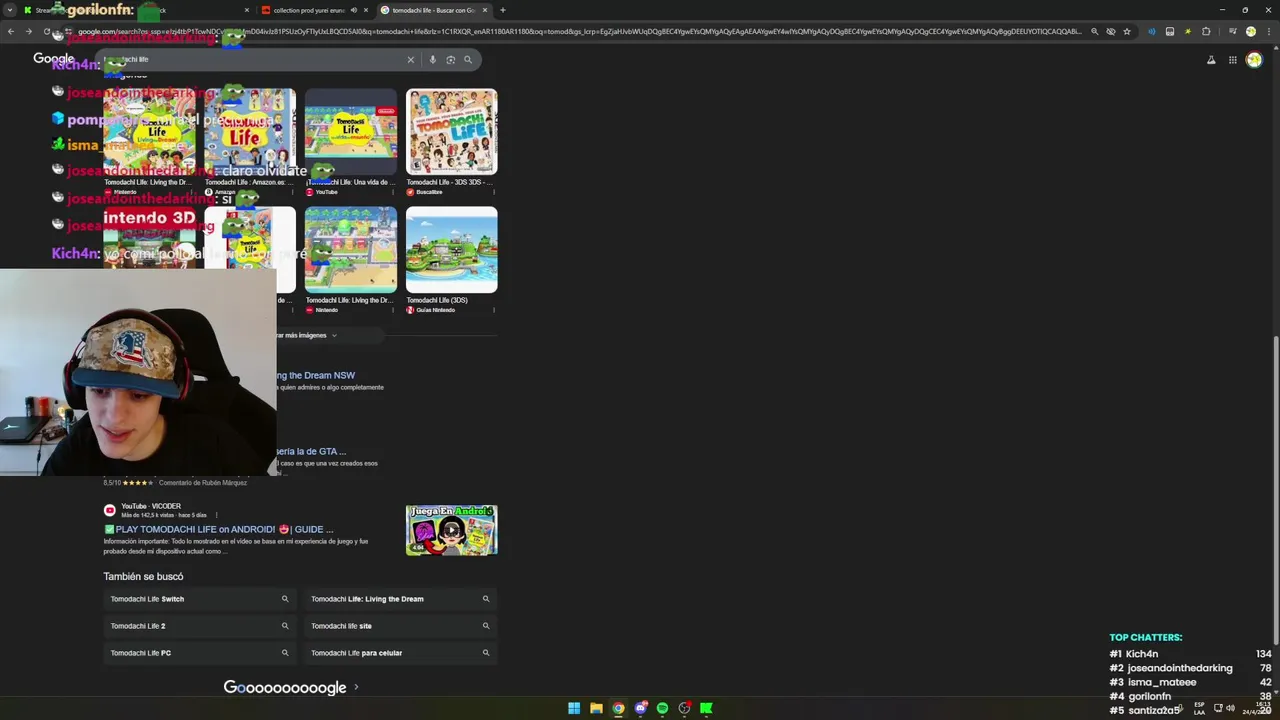Open the media control playlist icon
The image size is (1280, 720).
click(x=1232, y=31)
